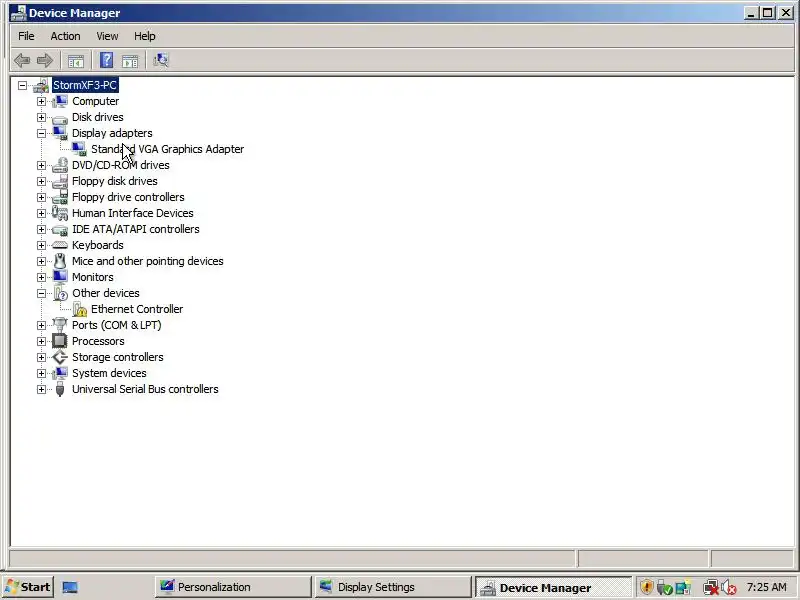
Task: Expand the Disk drives category
Action: point(41,117)
